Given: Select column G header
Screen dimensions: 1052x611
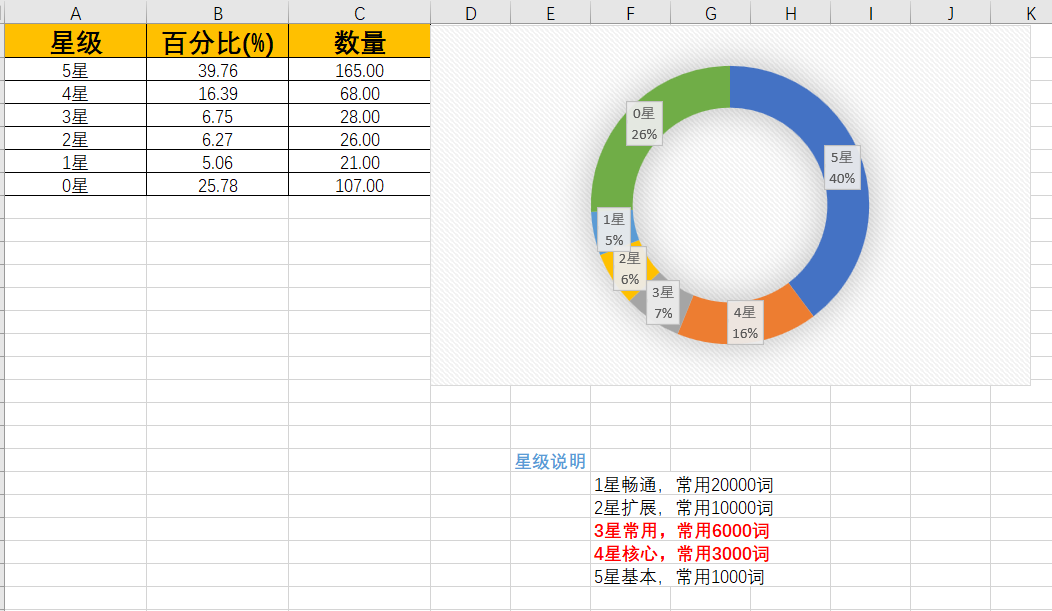Looking at the screenshot, I should (x=711, y=13).
